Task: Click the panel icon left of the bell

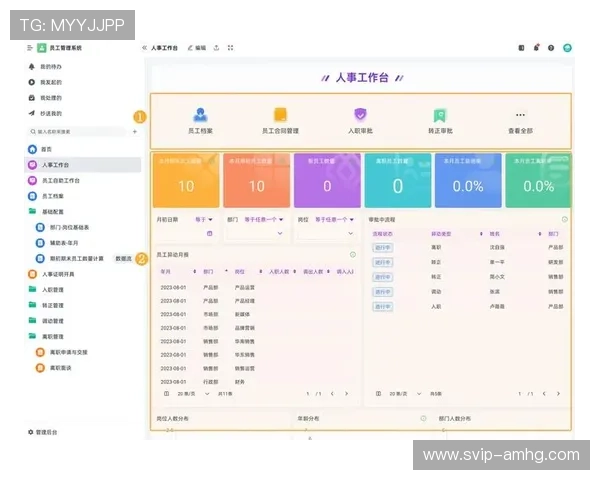Action: (x=521, y=48)
